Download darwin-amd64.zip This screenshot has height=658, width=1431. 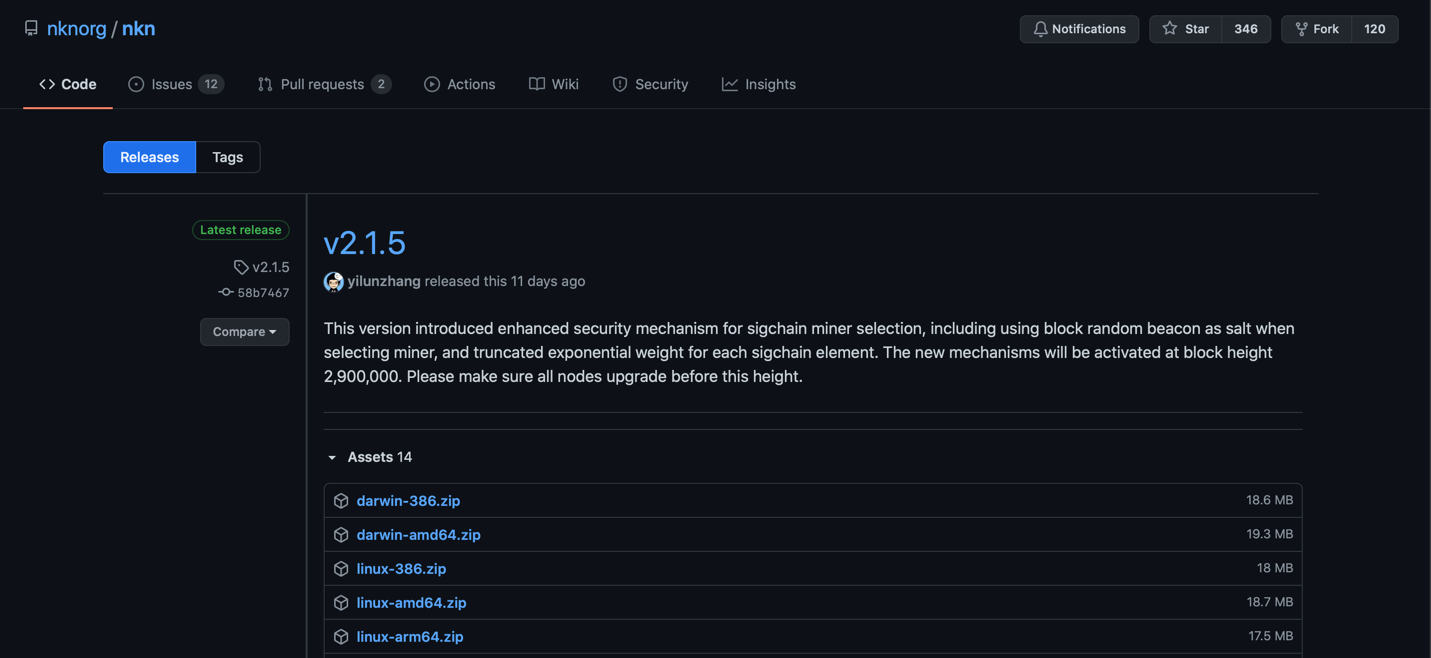tap(418, 534)
